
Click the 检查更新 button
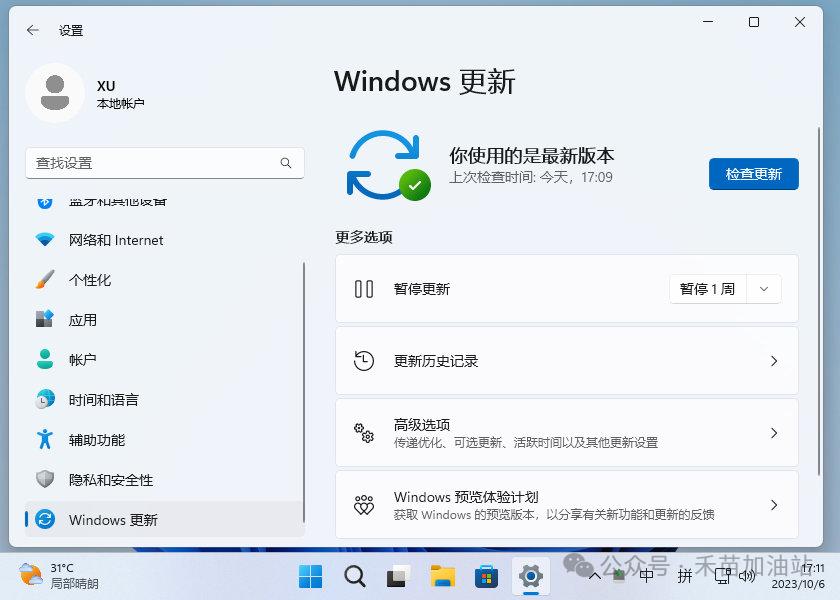coord(753,174)
